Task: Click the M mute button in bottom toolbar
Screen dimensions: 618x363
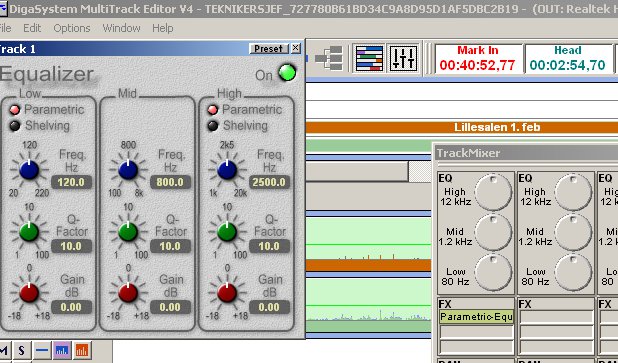Action: pyautogui.click(x=4, y=350)
